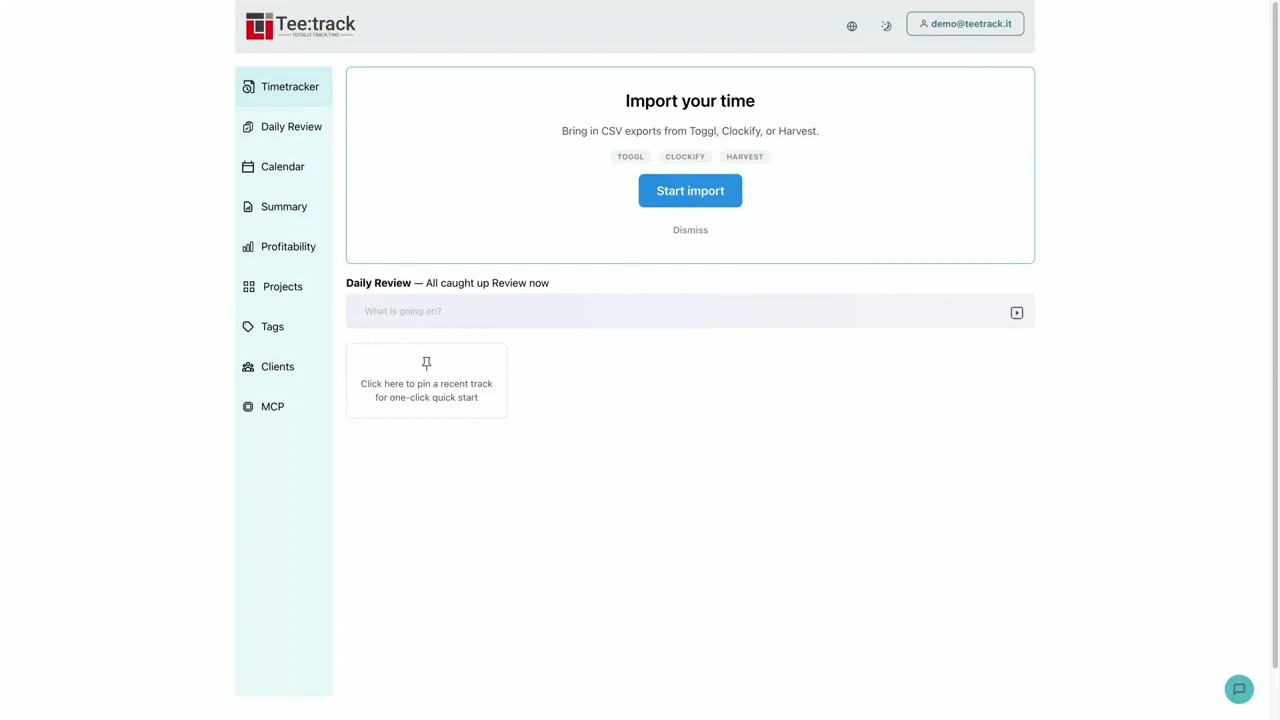This screenshot has width=1280, height=720.
Task: Dismiss the import time banner
Action: coord(690,230)
